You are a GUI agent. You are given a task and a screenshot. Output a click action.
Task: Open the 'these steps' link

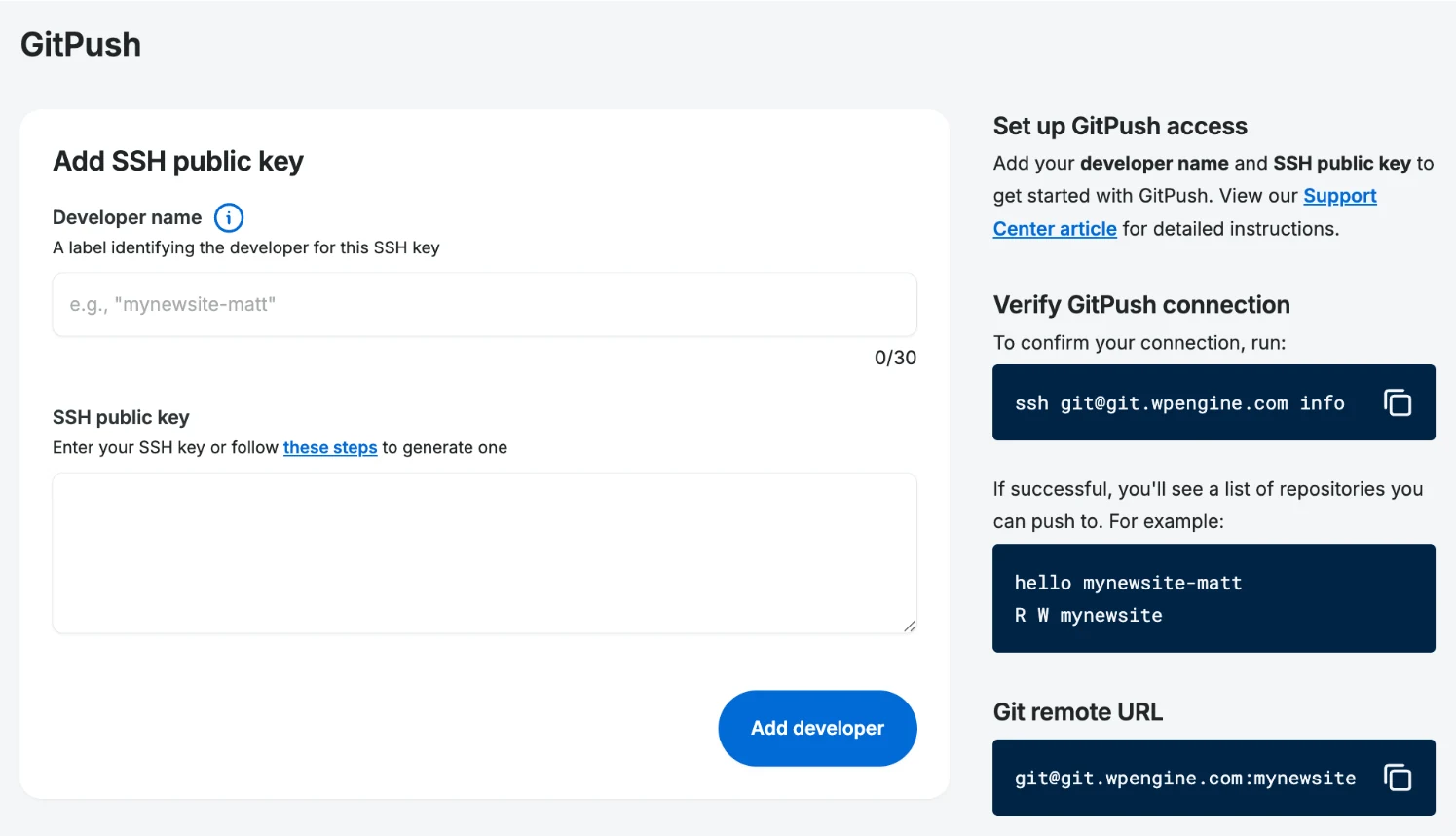[330, 447]
